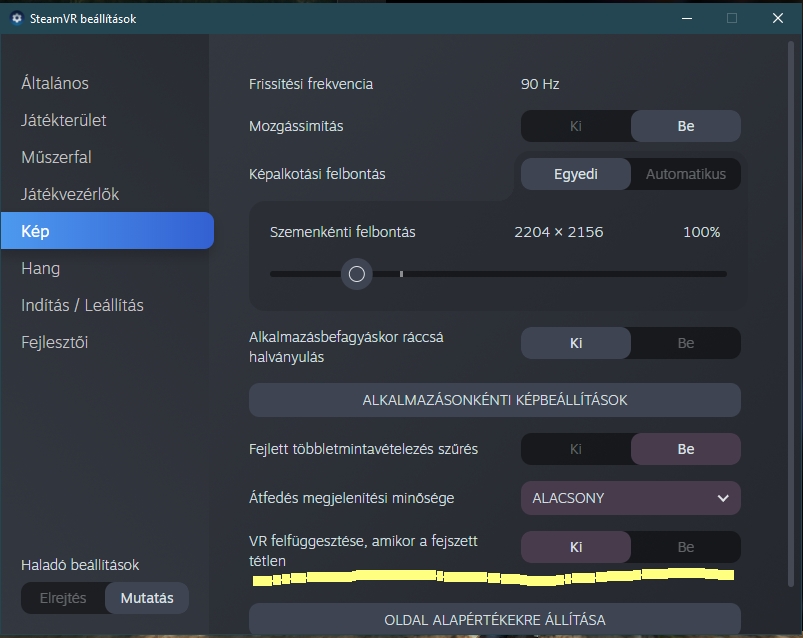Click OLDAL ALAPÉRTÉKEKRE ÁLLÍTÁSA button
803x638 pixels.
coord(494,620)
